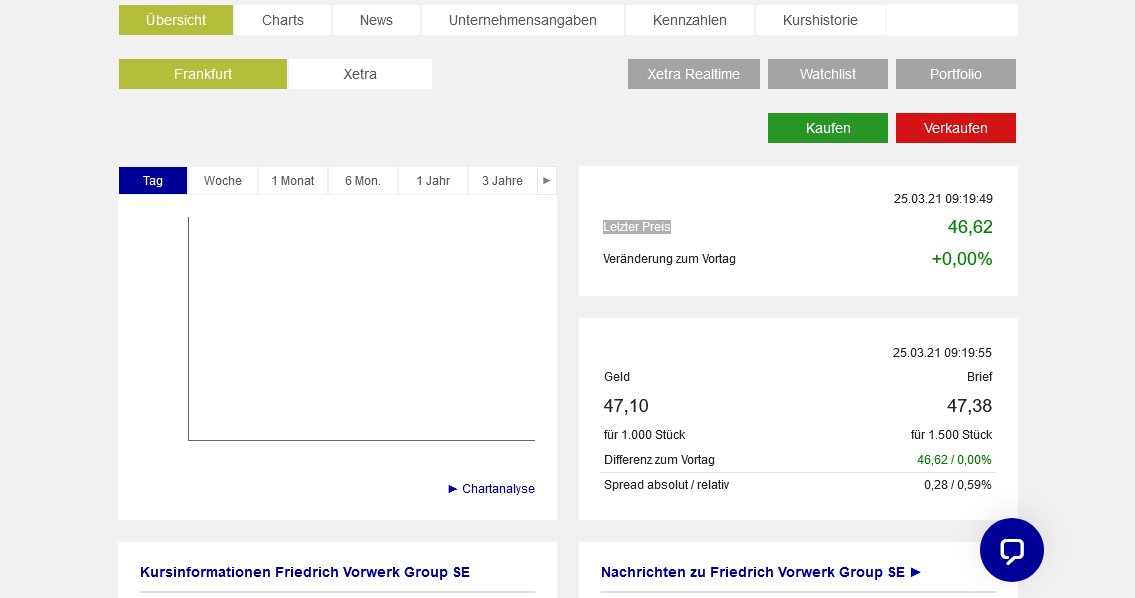The image size is (1135, 598).
Task: Open the Kurshistorie tab
Action: 819,19
